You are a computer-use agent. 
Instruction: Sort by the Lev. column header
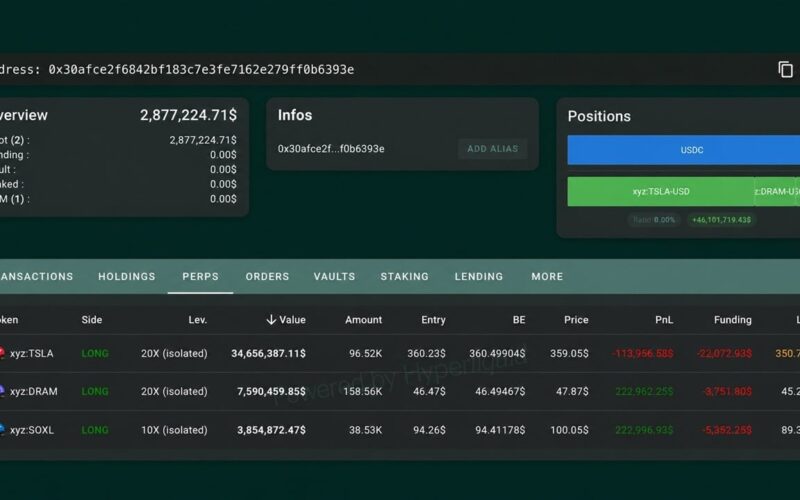pyautogui.click(x=197, y=320)
